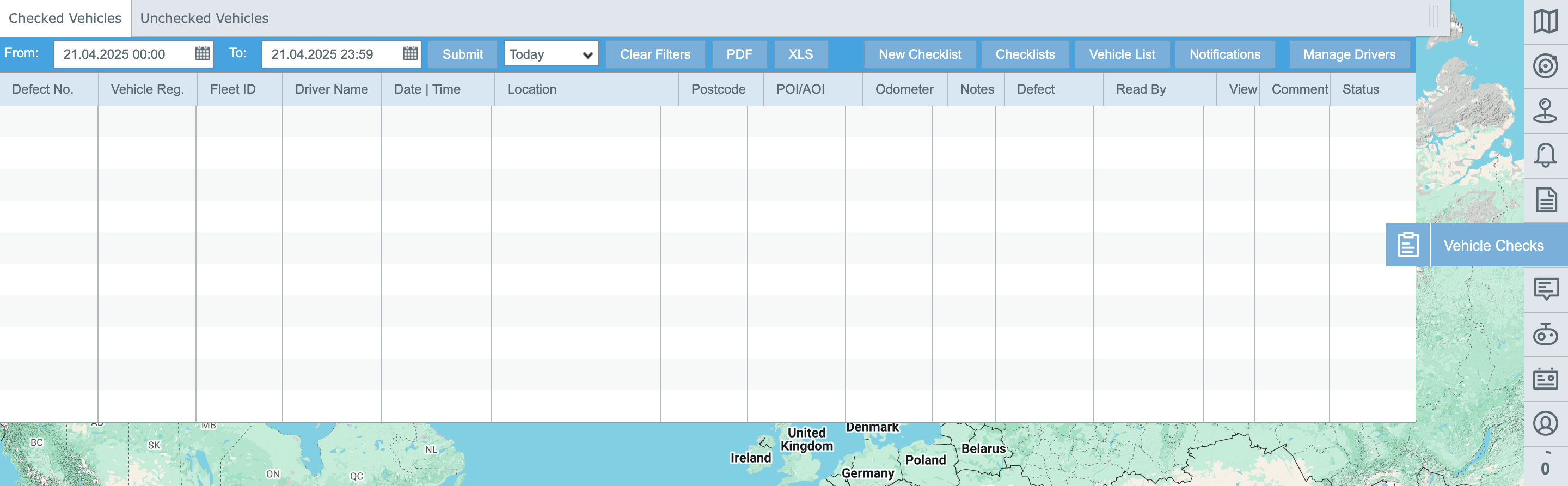Click the From date input field
Image resolution: width=1568 pixels, height=486 pixels.
[x=122, y=54]
